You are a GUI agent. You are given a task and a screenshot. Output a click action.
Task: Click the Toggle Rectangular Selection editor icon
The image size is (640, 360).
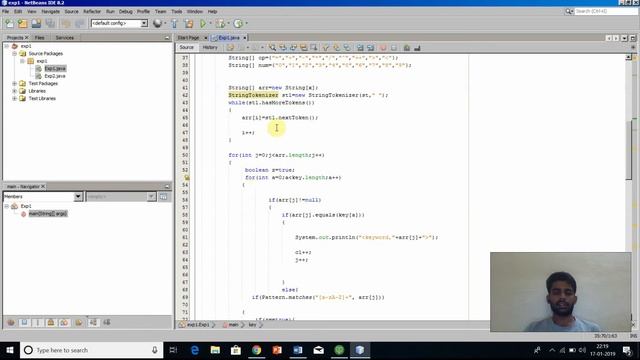tap(313, 48)
